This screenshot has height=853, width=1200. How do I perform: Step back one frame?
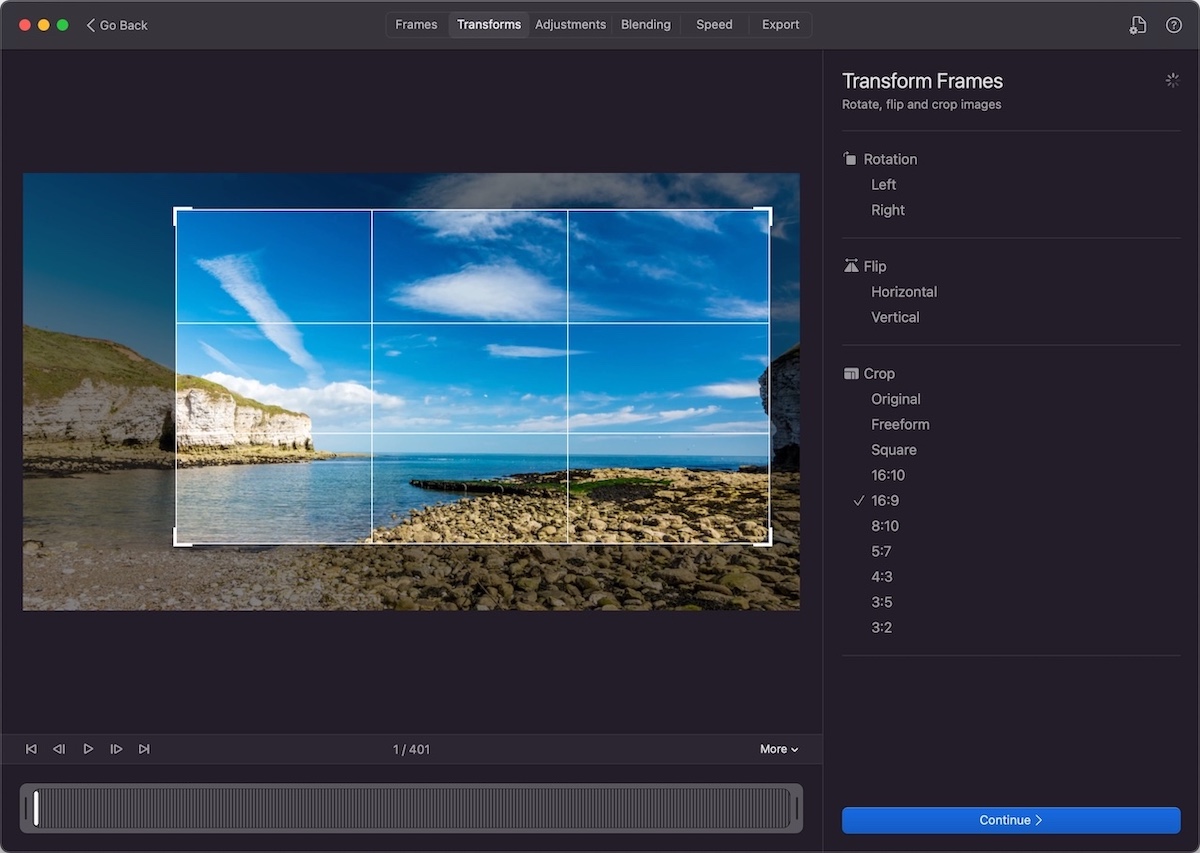coord(59,749)
